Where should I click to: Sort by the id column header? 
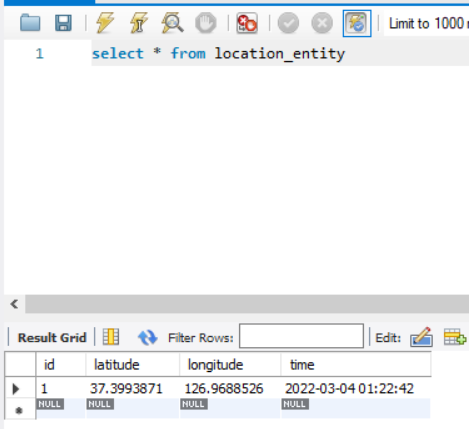pyautogui.click(x=60, y=364)
